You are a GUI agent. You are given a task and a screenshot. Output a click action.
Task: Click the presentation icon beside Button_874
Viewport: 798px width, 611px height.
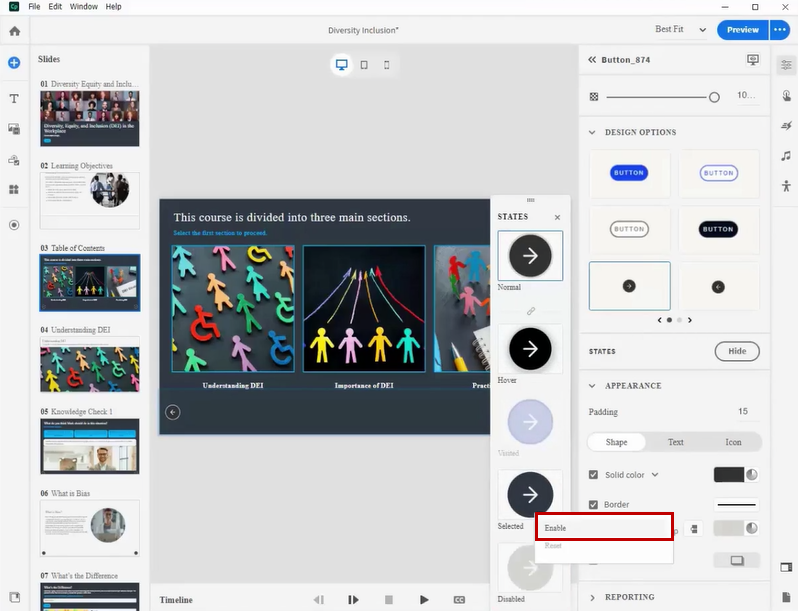[x=753, y=60]
